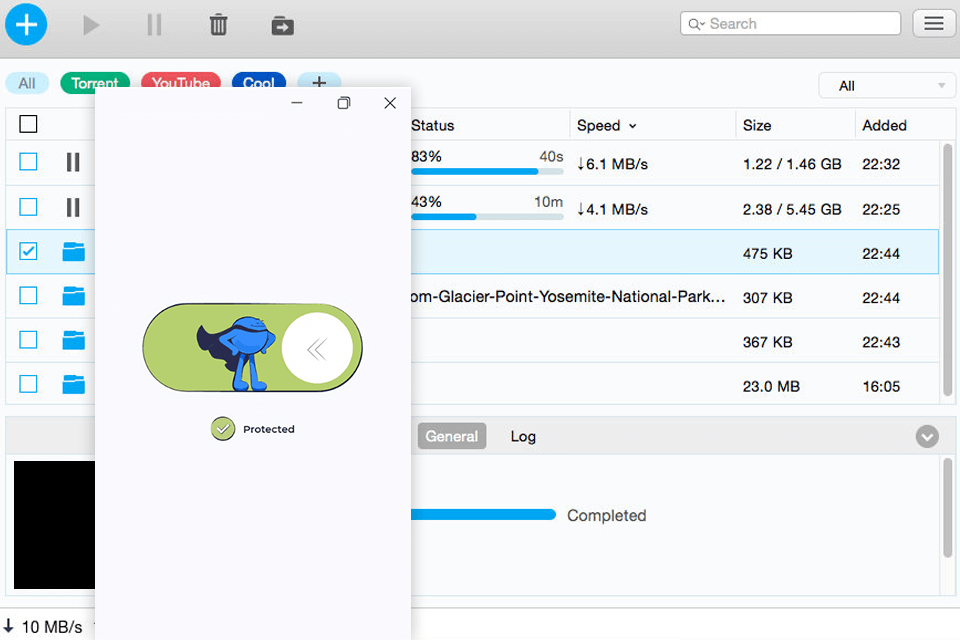Open the Speed column sort arrow
960x640 pixels.
(x=632, y=126)
